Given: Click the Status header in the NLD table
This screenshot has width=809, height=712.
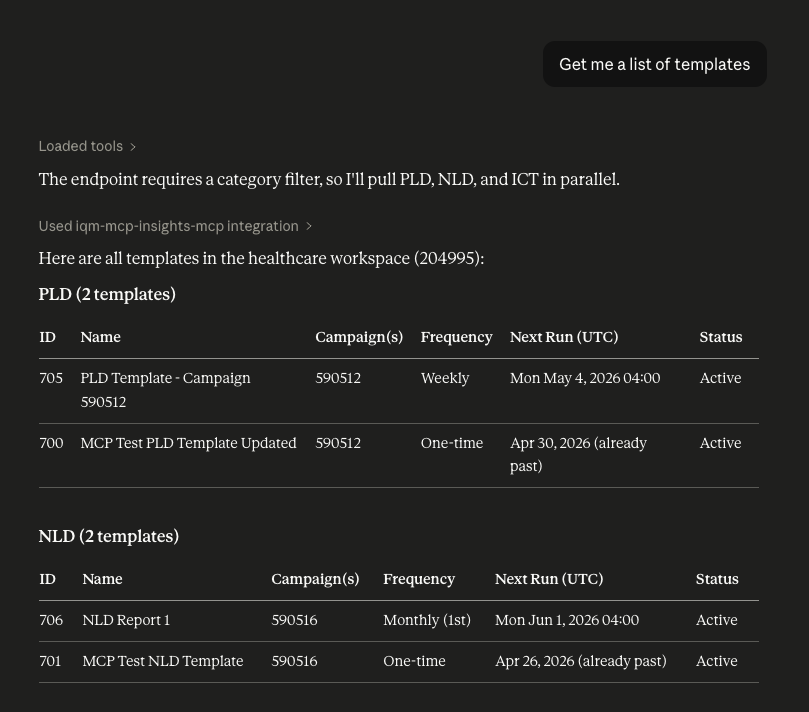Looking at the screenshot, I should (x=717, y=579).
